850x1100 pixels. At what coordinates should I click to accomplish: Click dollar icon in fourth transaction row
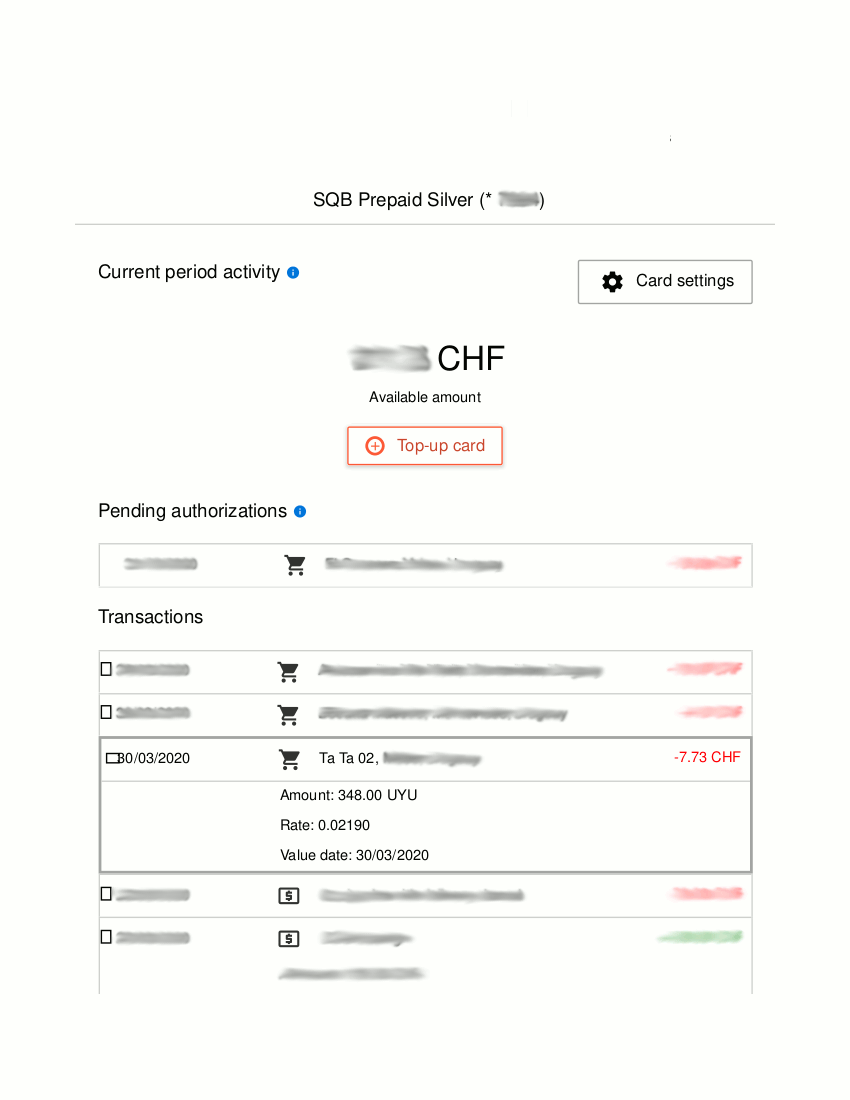(288, 896)
